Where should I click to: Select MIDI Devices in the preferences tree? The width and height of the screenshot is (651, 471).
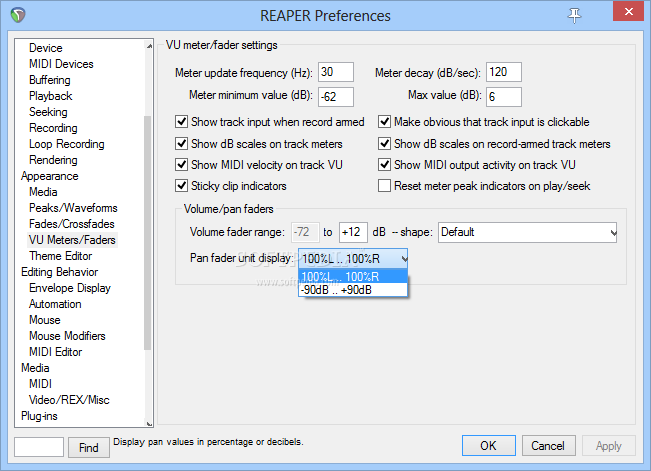[61, 64]
